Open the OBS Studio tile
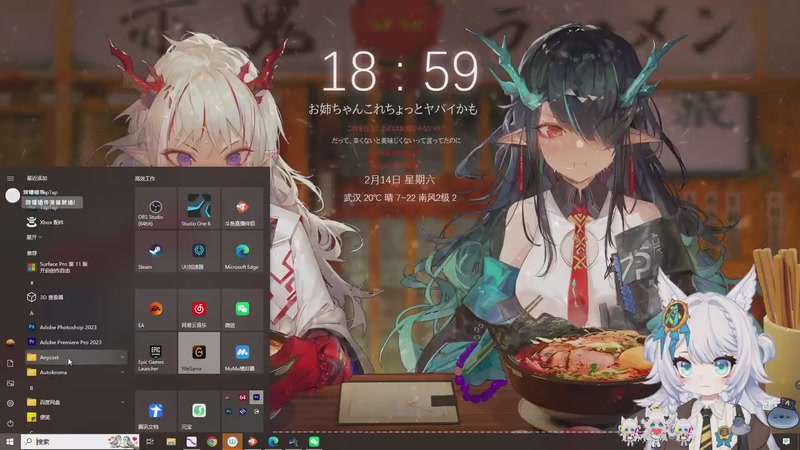This screenshot has height=450, width=800. tap(156, 208)
